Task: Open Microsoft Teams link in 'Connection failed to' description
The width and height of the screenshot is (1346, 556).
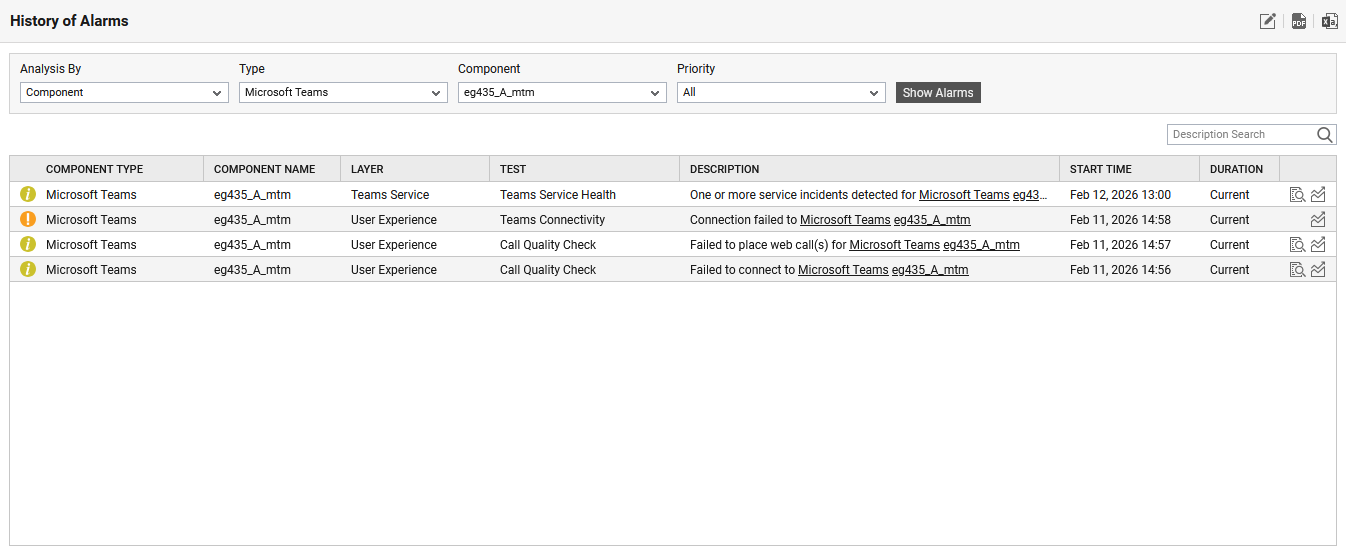Action: pos(845,220)
